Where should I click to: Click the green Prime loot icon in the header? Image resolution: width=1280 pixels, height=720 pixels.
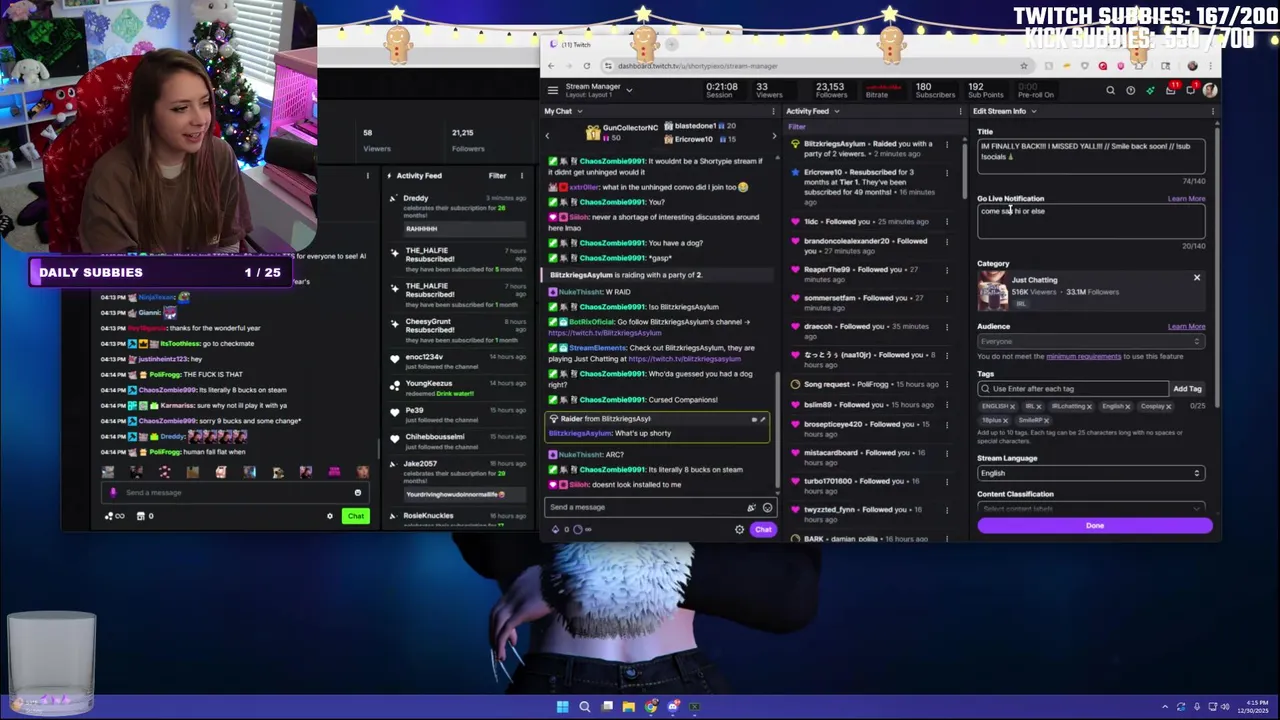pyautogui.click(x=1150, y=90)
